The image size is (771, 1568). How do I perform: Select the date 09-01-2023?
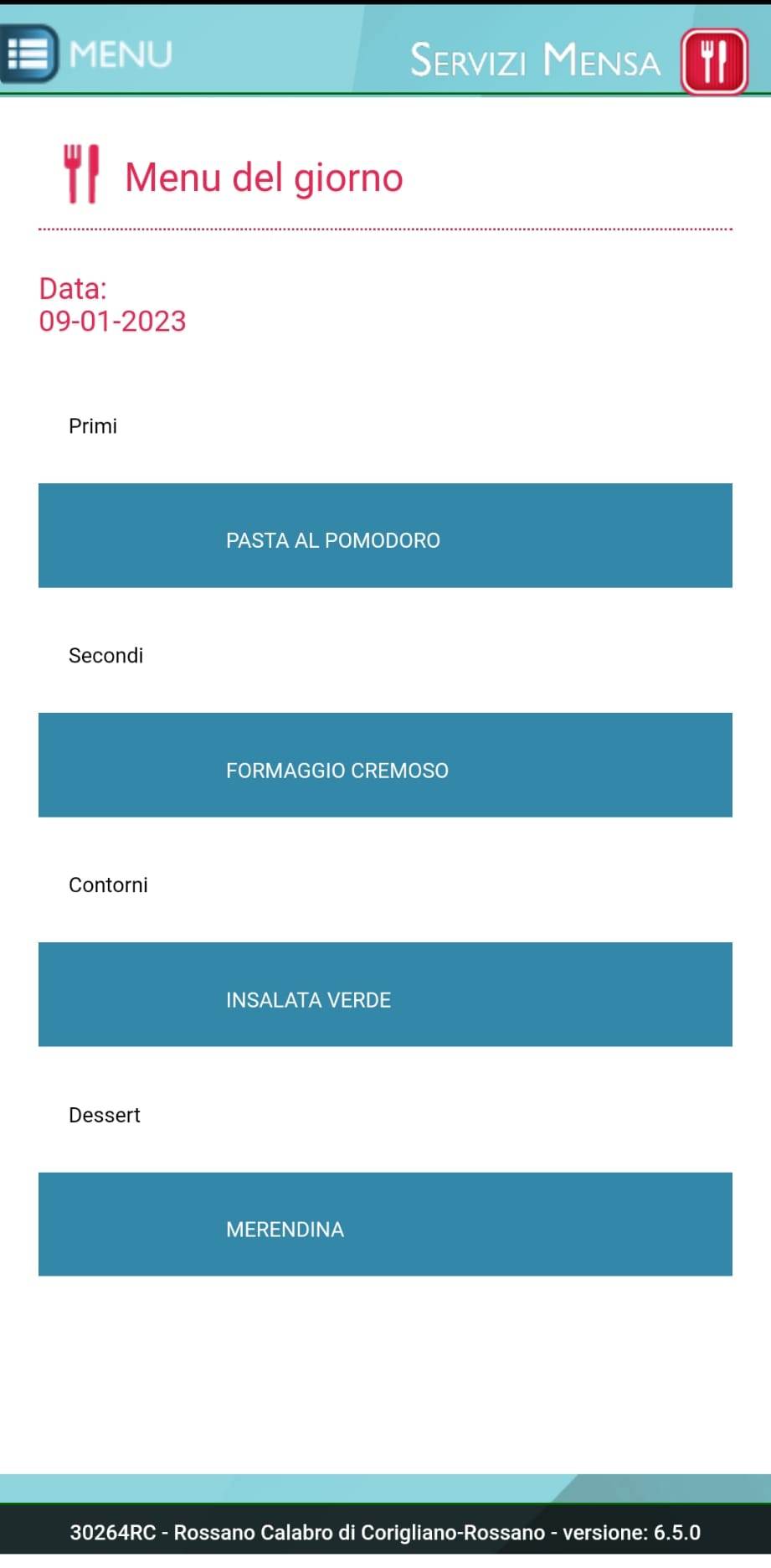pyautogui.click(x=112, y=321)
